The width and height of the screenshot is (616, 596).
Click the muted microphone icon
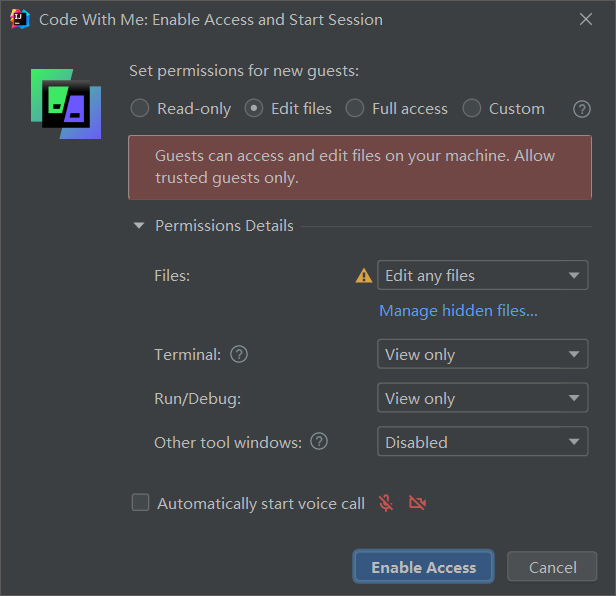386,503
